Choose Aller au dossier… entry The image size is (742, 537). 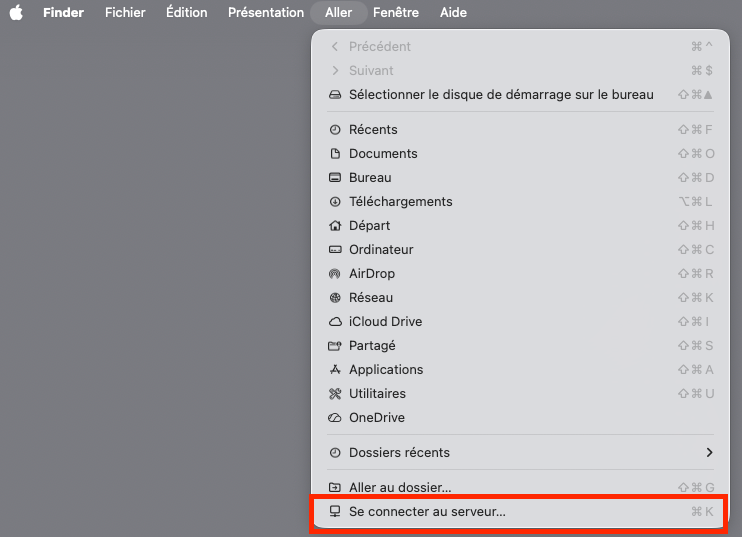400,487
